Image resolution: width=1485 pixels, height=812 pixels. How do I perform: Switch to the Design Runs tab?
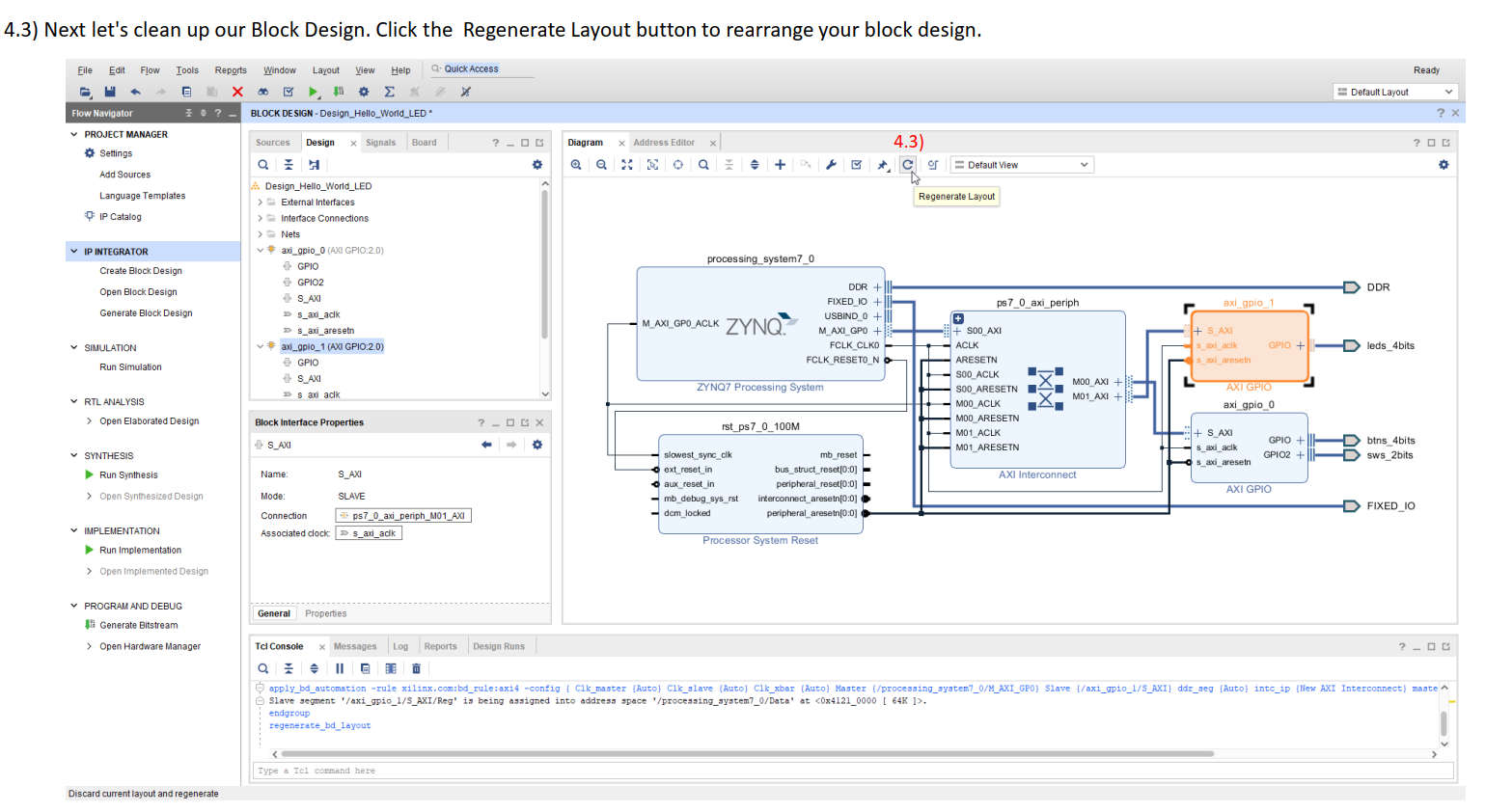[x=499, y=646]
